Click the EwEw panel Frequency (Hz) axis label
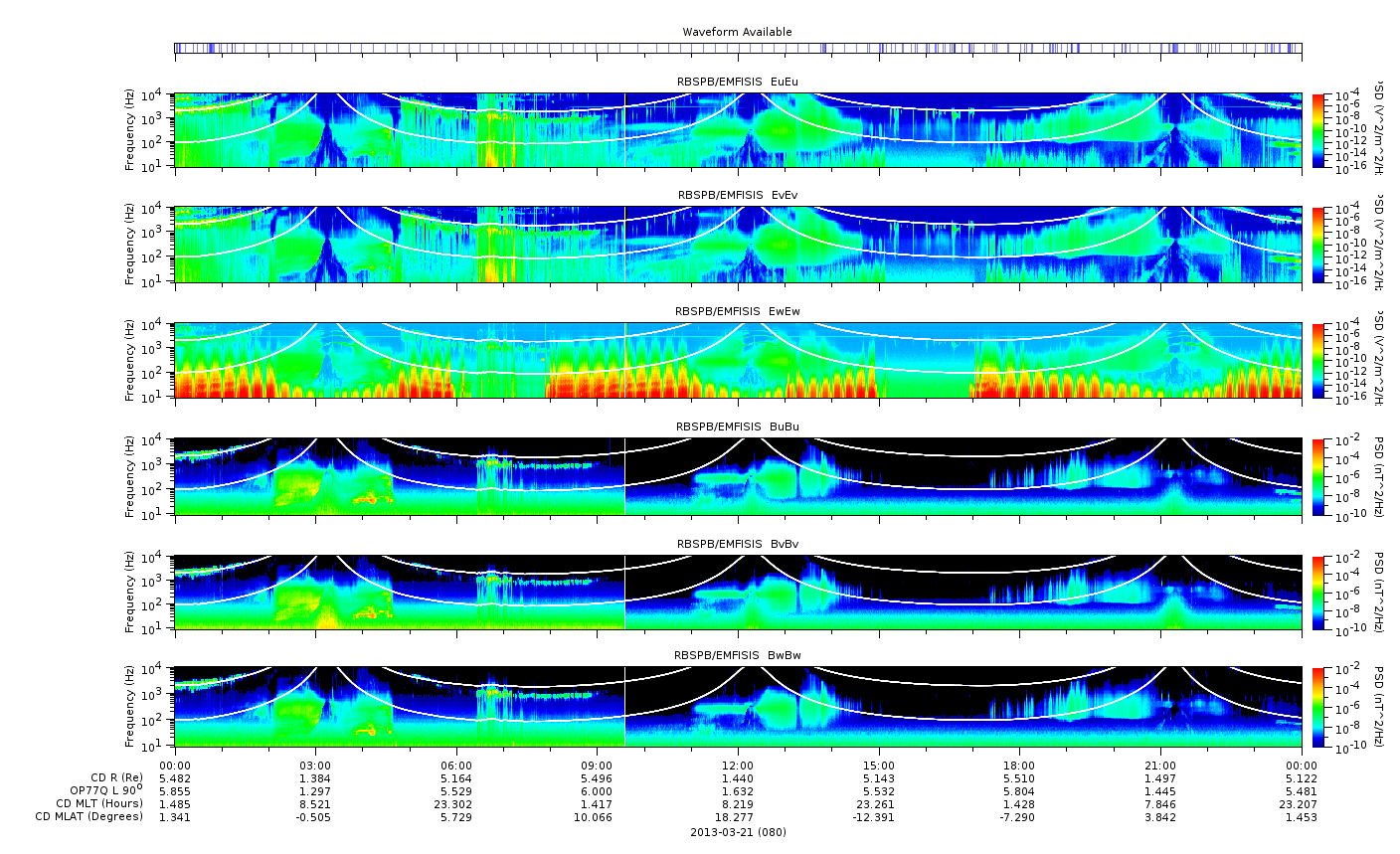 click(x=130, y=361)
